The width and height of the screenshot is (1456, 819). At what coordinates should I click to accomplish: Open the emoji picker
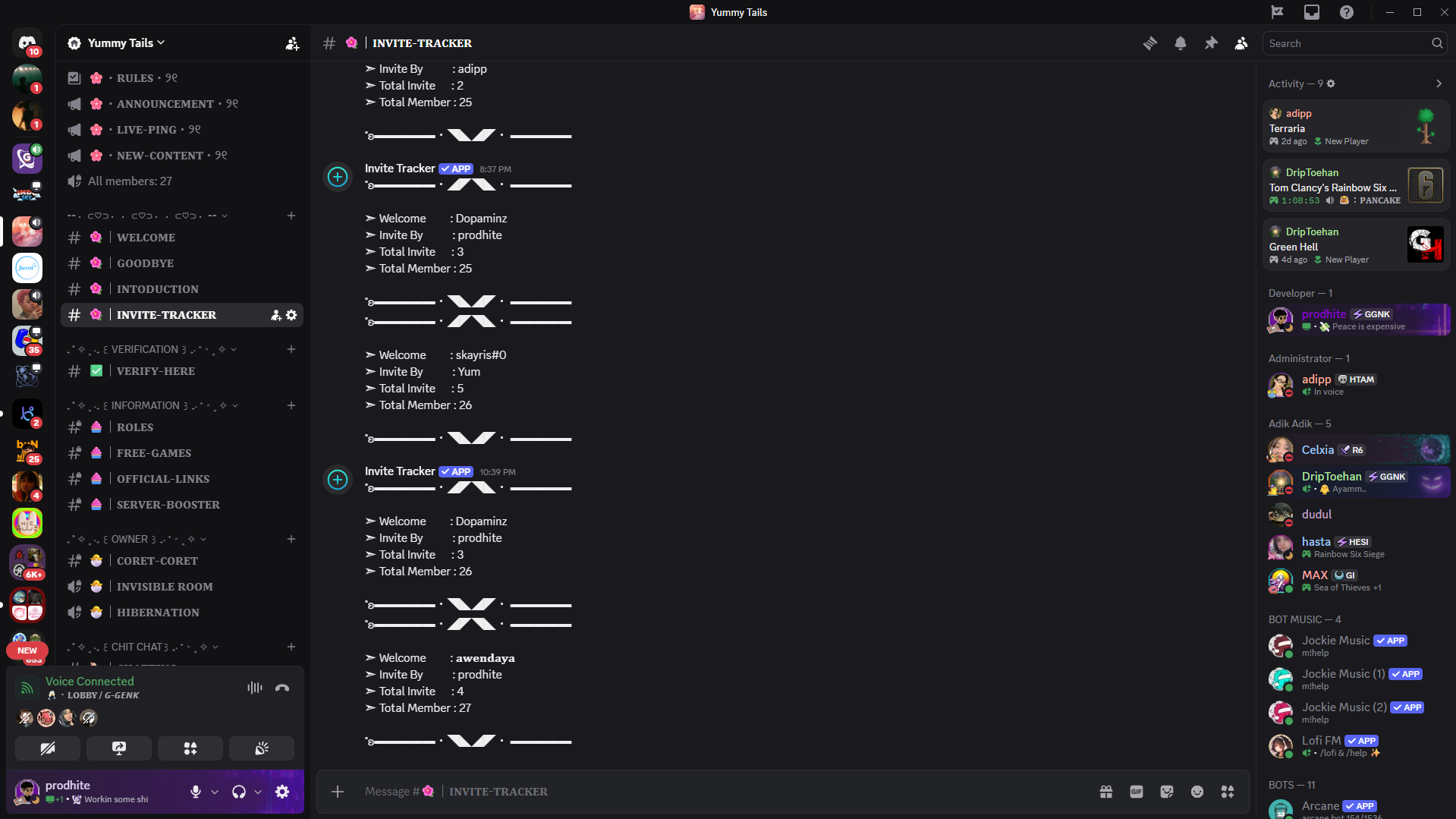pyautogui.click(x=1197, y=792)
